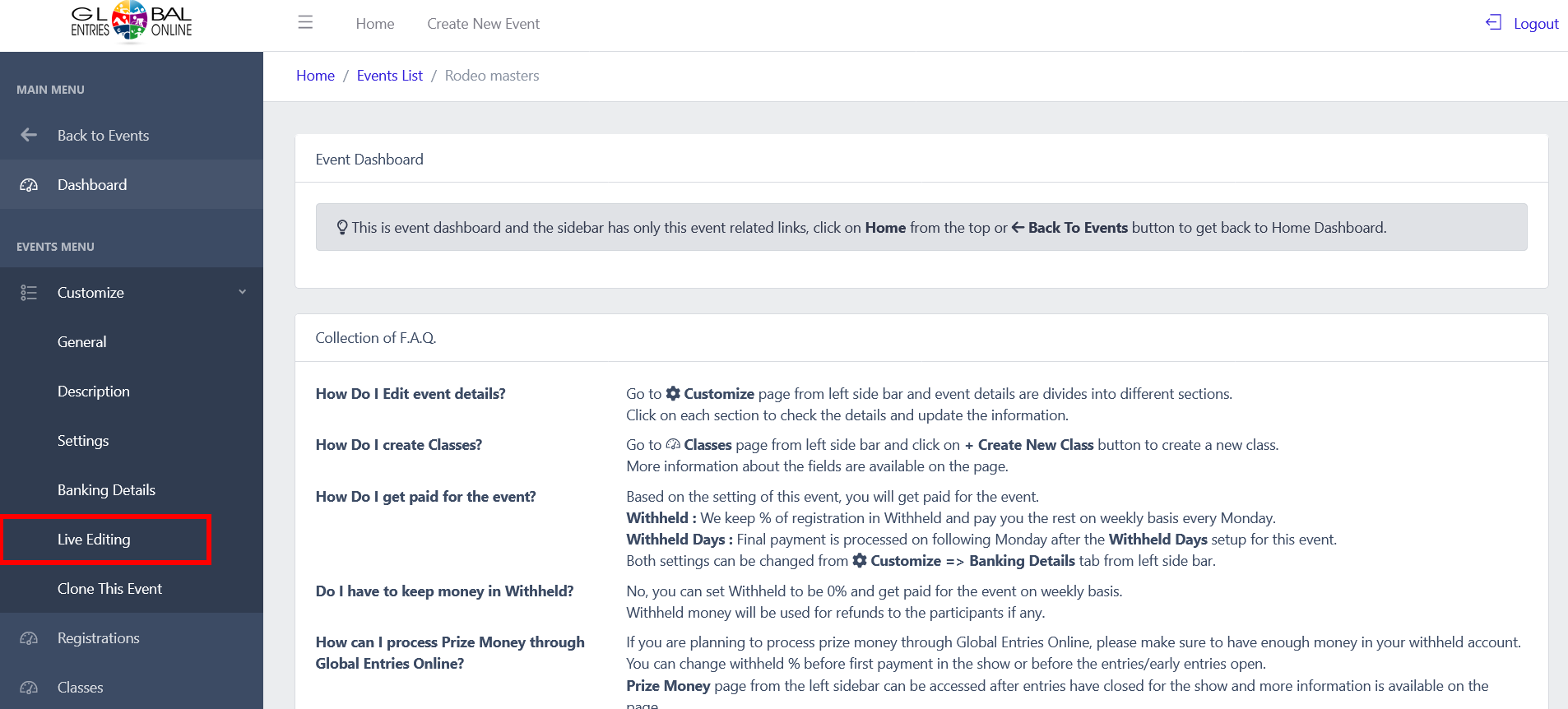This screenshot has height=709, width=1568.
Task: Click the Customize list icon
Action: point(29,293)
